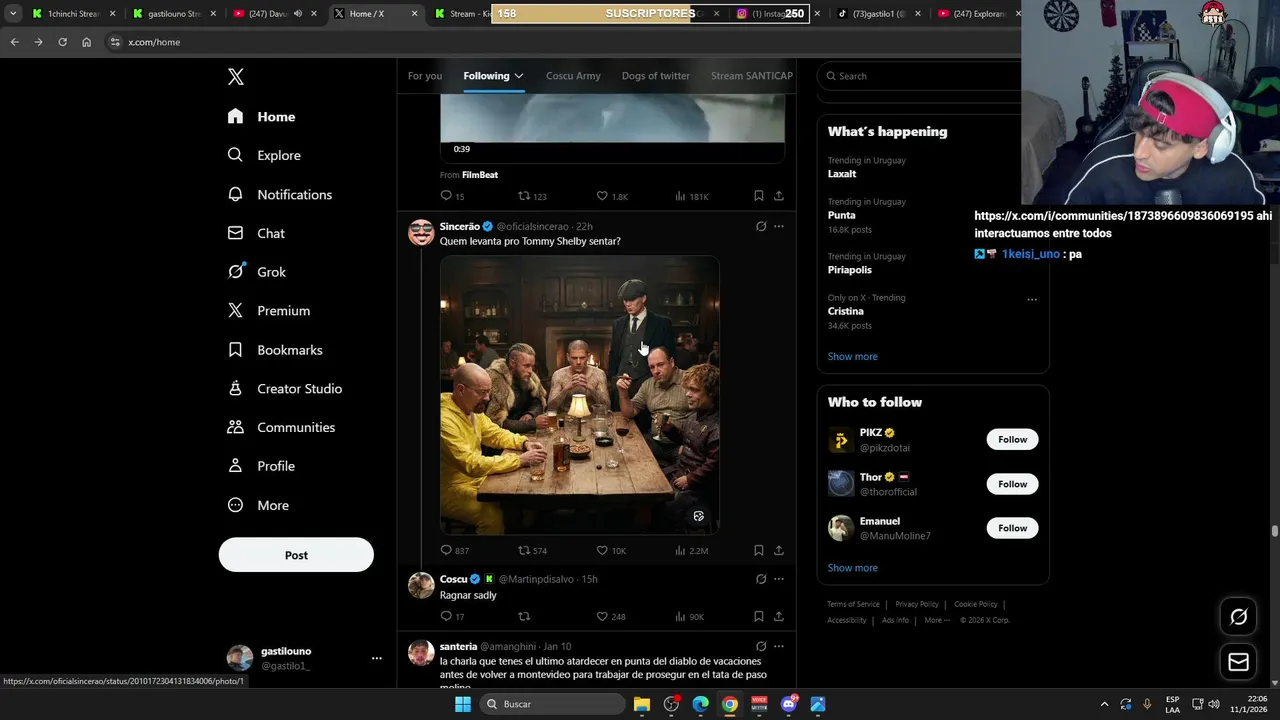Viewport: 1280px width, 720px height.
Task: Follow the Emanuel account
Action: pyautogui.click(x=1012, y=528)
